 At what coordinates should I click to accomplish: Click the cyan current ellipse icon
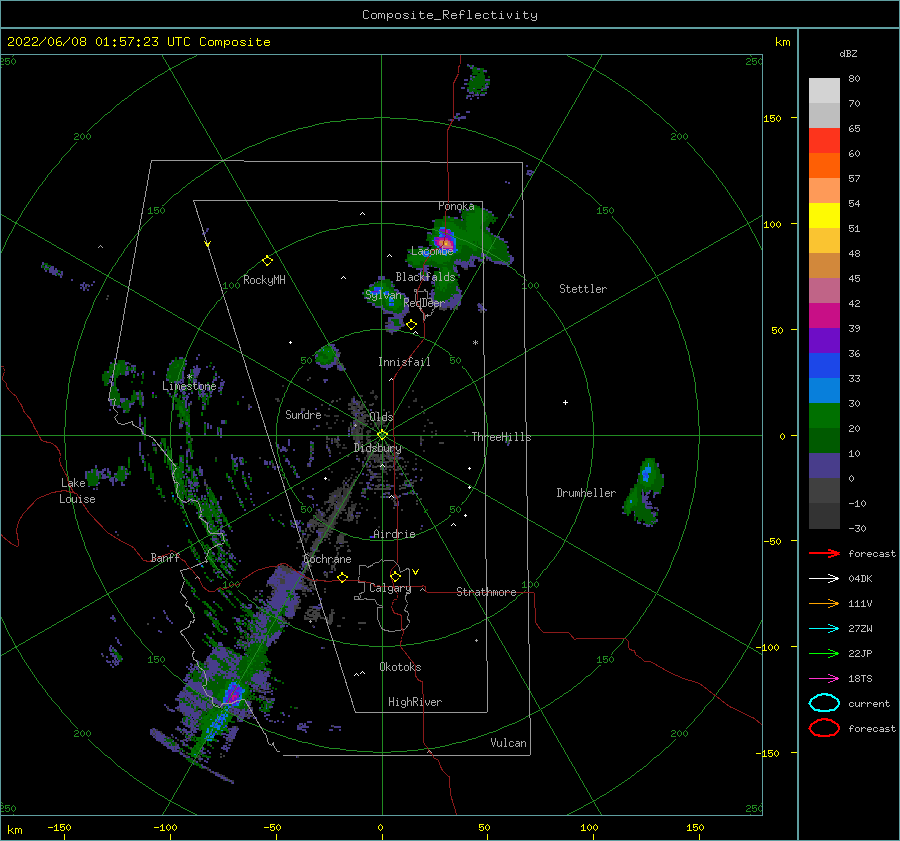824,703
